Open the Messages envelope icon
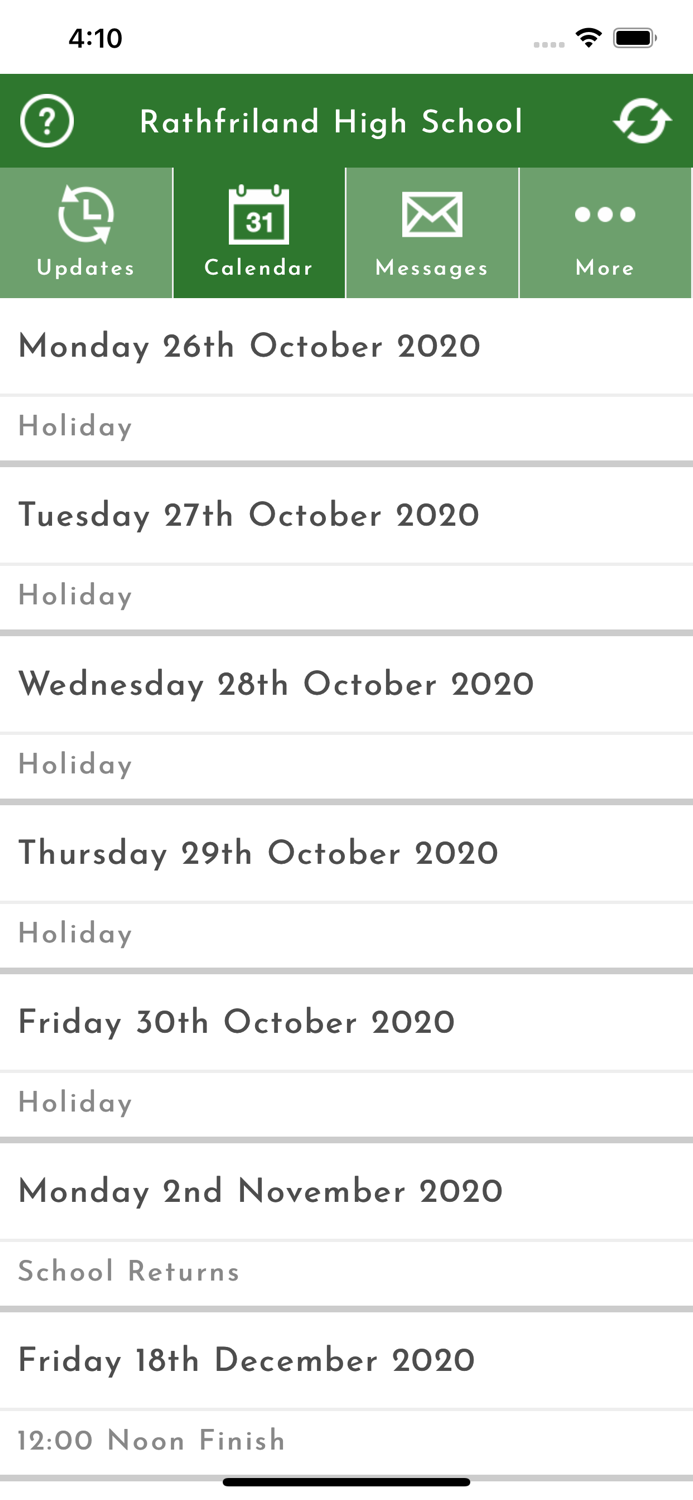The width and height of the screenshot is (693, 1500). pyautogui.click(x=432, y=215)
